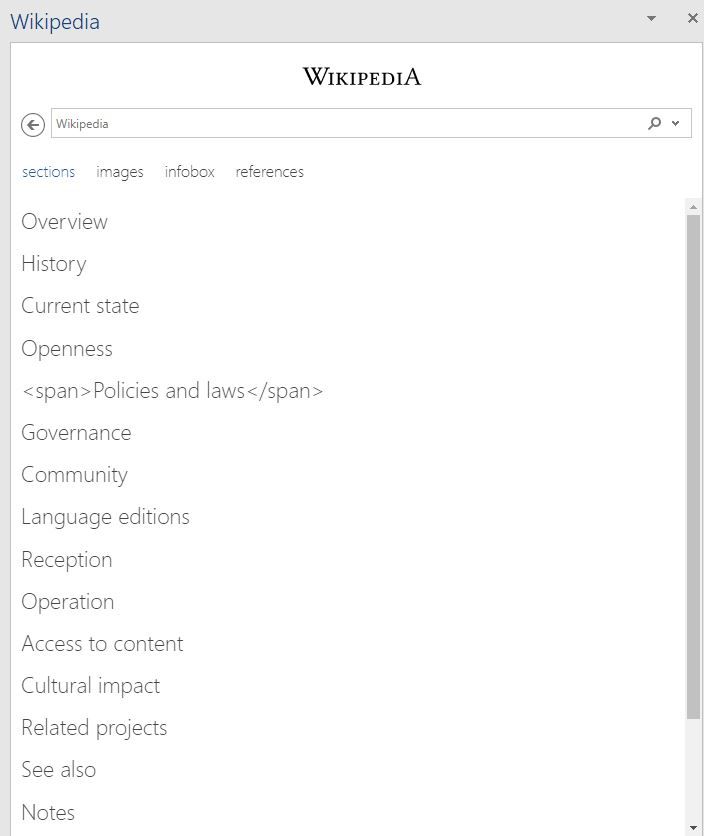Open the Openness section

[x=67, y=349]
